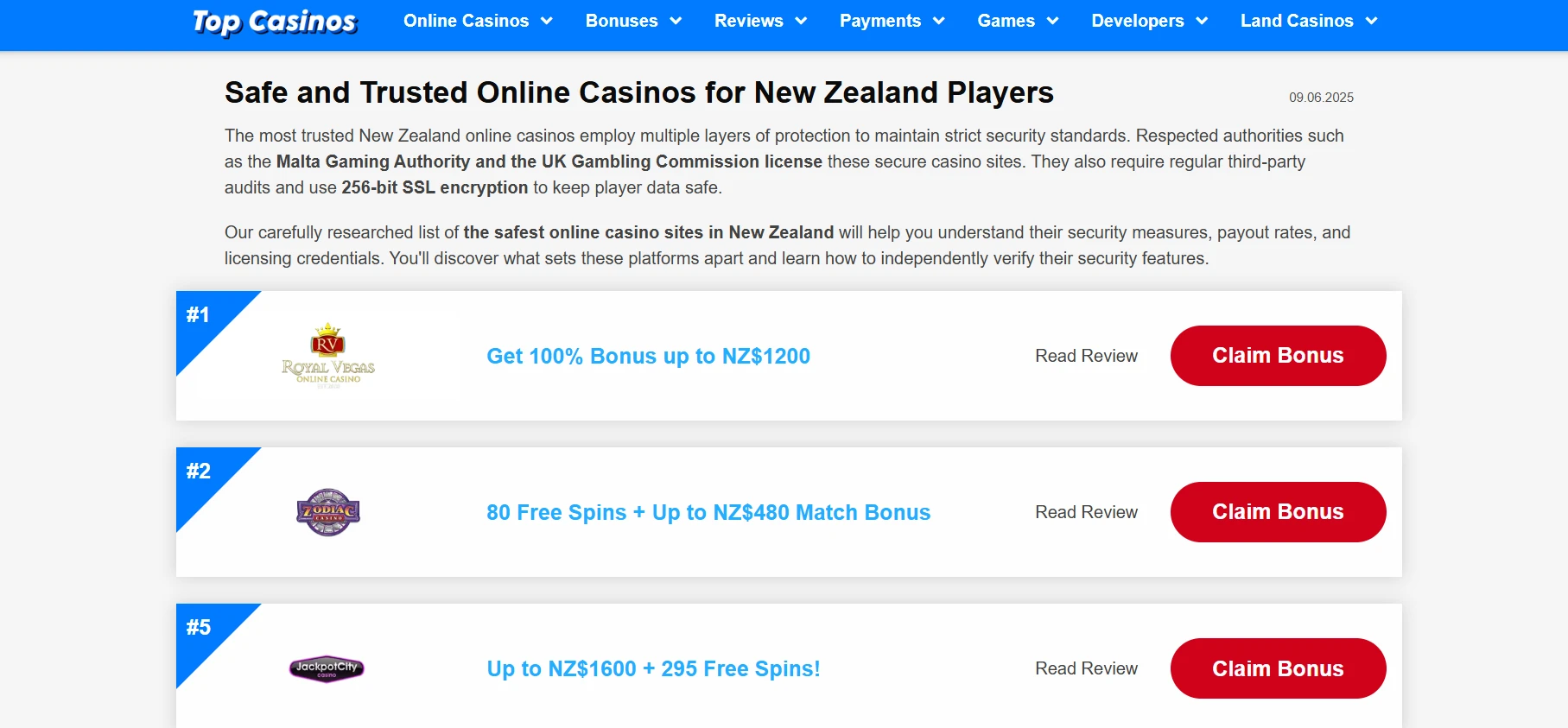Read Review for Royal Vegas
This screenshot has height=728, width=1568.
[1086, 356]
